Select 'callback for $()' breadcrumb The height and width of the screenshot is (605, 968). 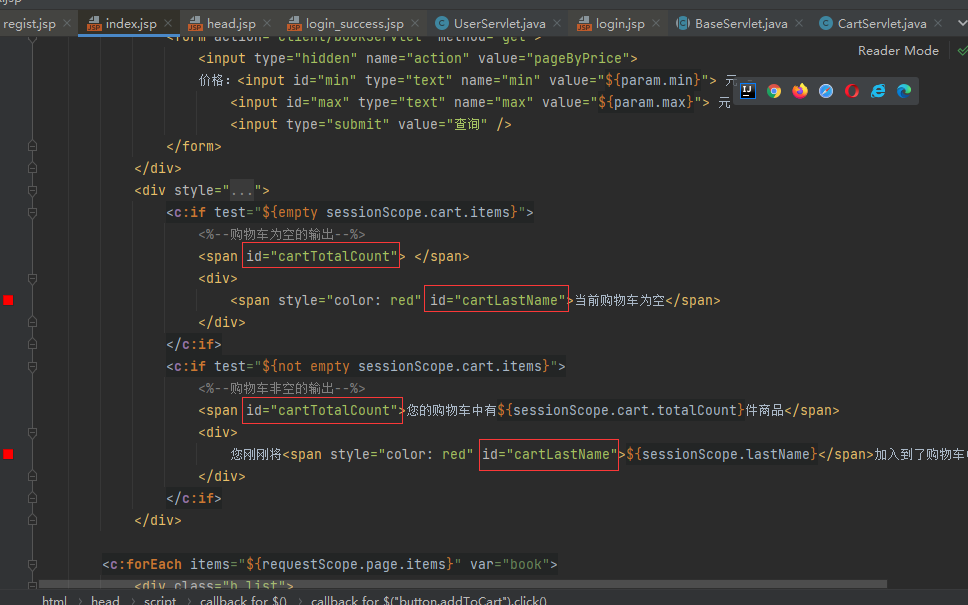tap(243, 600)
